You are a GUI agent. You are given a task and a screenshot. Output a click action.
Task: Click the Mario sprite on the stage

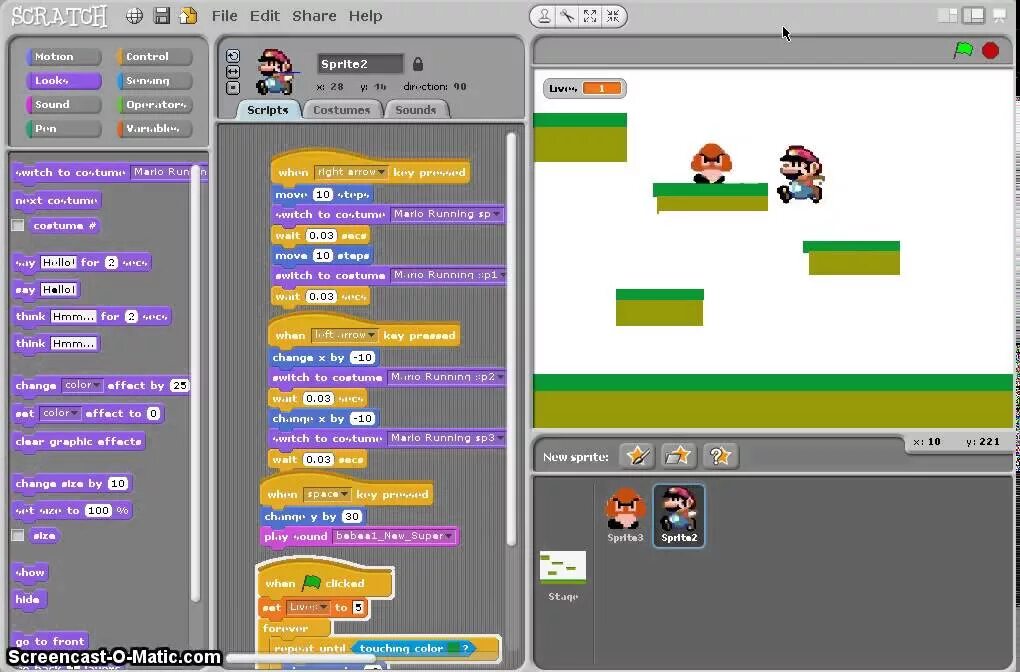click(801, 174)
